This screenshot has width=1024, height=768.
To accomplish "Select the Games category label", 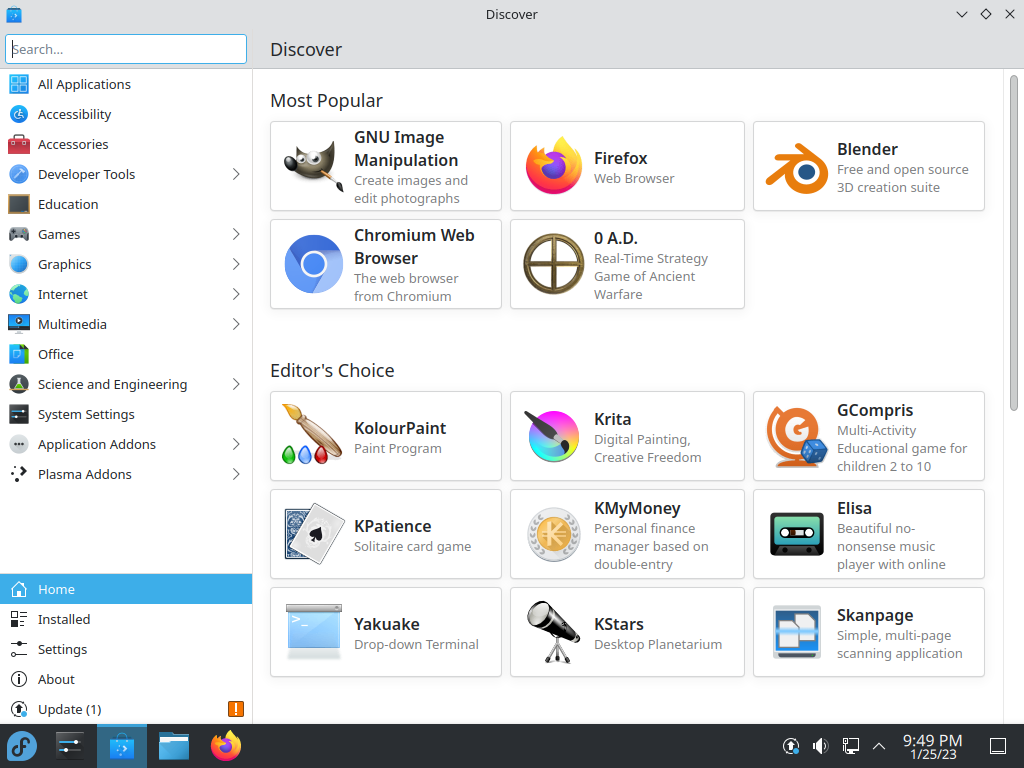I will click(59, 234).
